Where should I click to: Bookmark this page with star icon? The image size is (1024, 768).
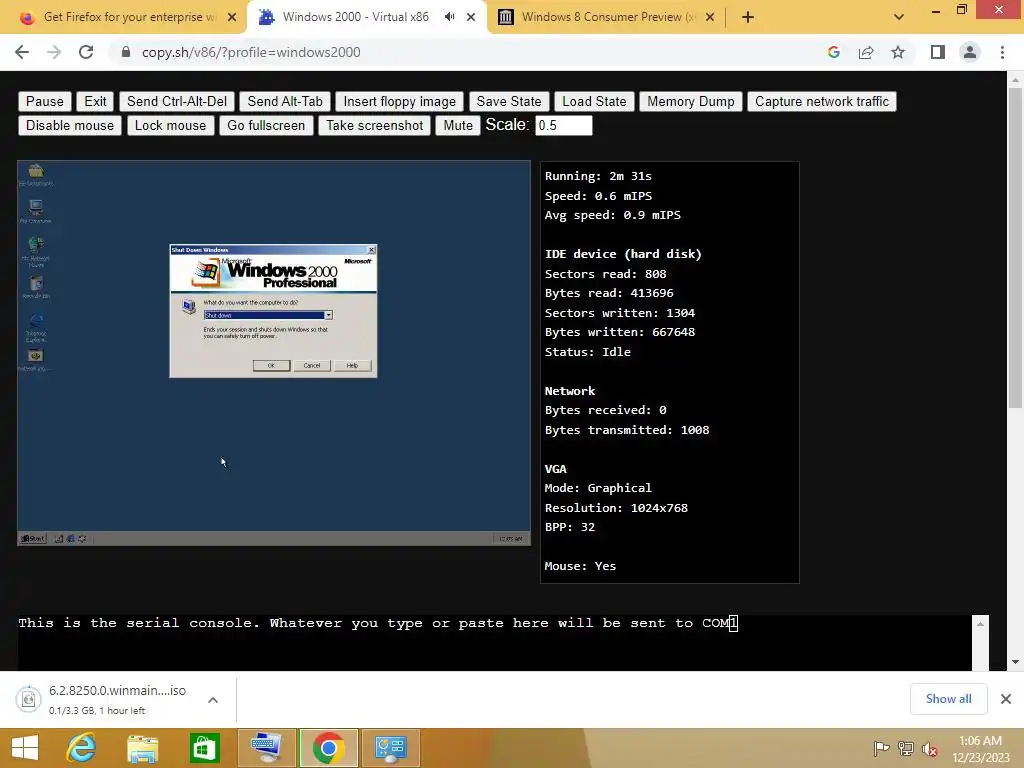pos(898,52)
